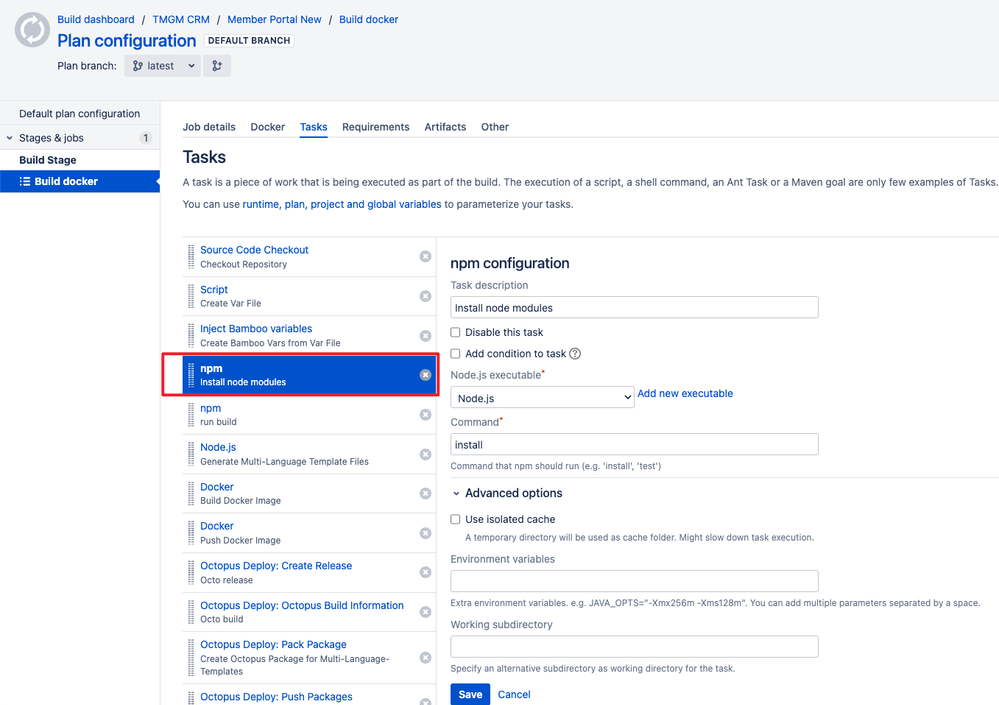Open the Node.js Generate Multi-Language Template task

218,447
